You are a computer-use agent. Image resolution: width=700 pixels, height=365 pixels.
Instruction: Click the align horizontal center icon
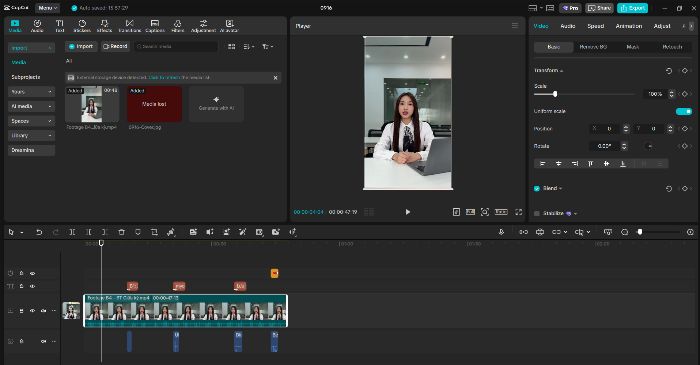coord(558,164)
